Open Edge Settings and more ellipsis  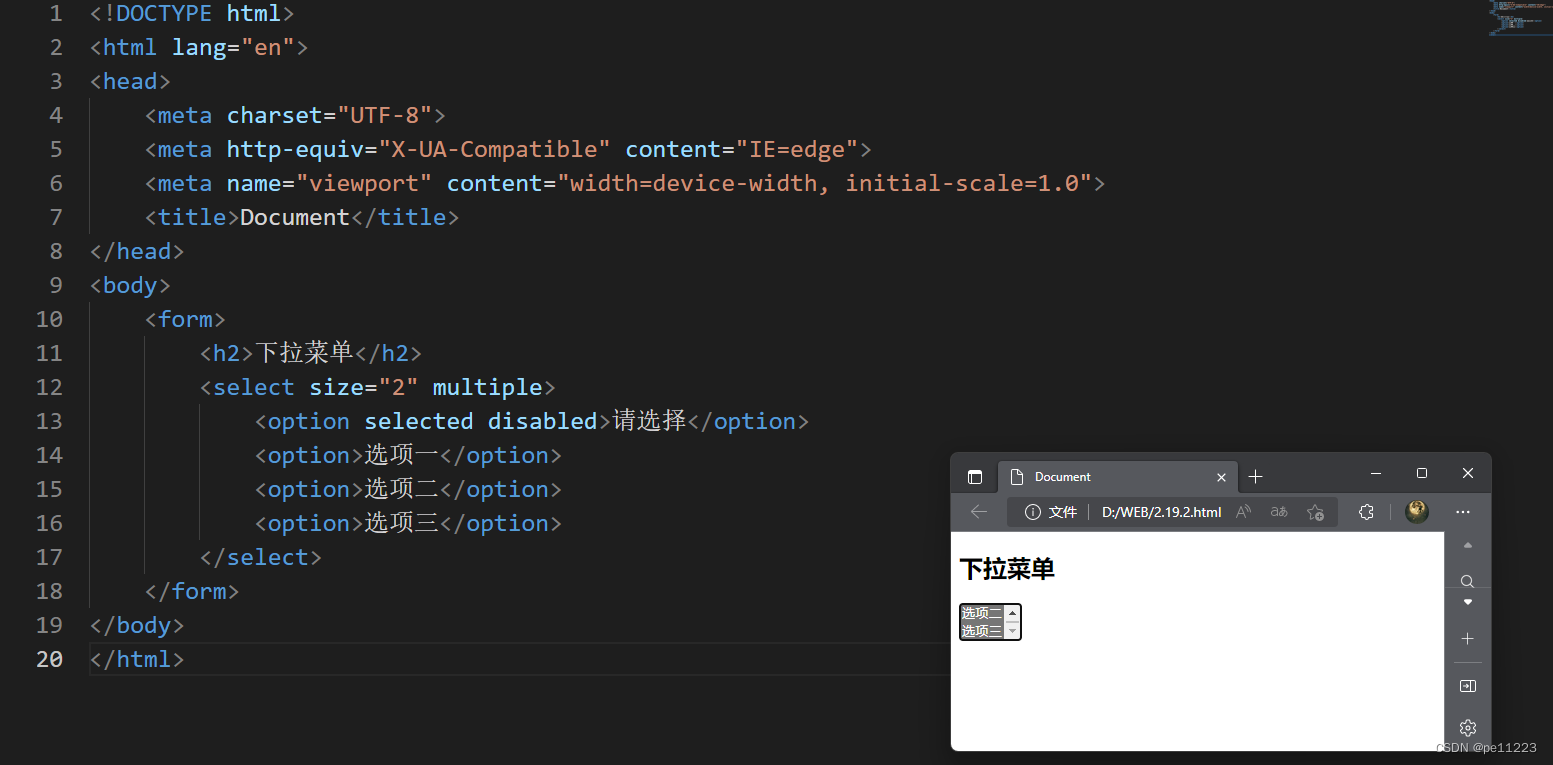pos(1463,512)
